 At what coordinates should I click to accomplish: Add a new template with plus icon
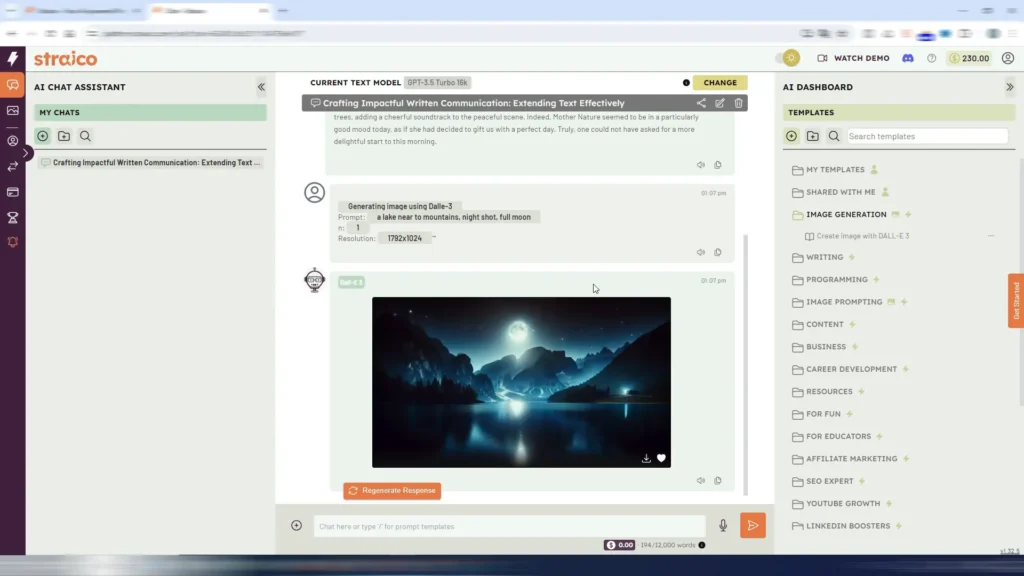[x=792, y=136]
